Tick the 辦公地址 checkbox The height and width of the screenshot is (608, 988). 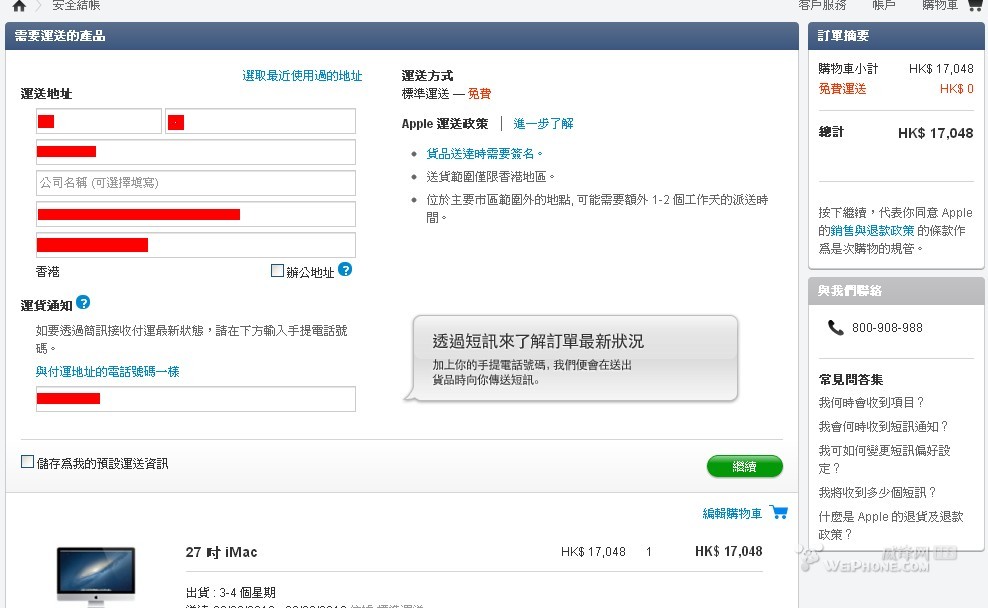tap(277, 271)
